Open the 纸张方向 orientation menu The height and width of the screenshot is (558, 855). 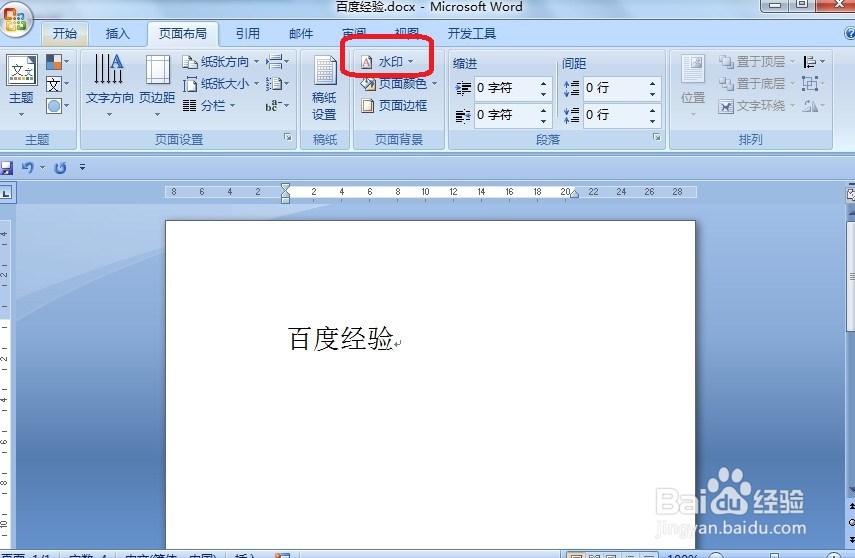(220, 62)
